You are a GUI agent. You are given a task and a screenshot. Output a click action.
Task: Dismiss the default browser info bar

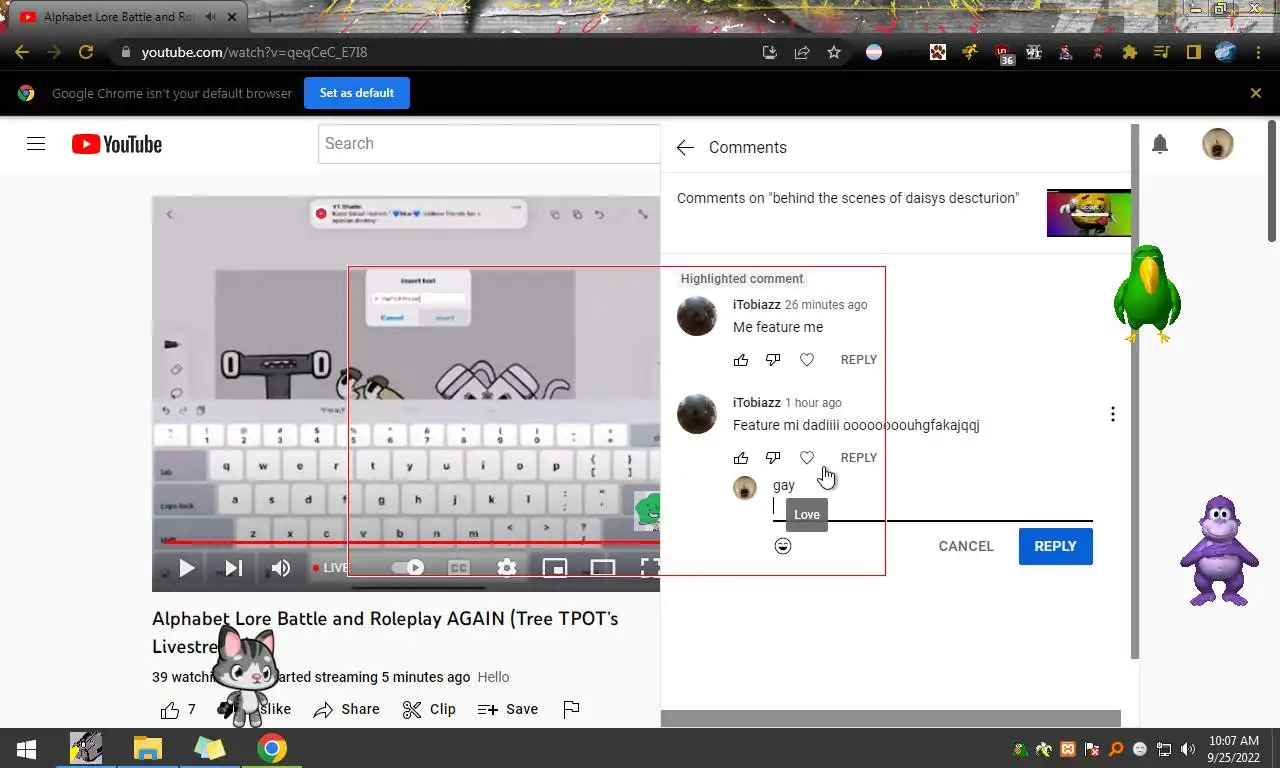point(1255,93)
